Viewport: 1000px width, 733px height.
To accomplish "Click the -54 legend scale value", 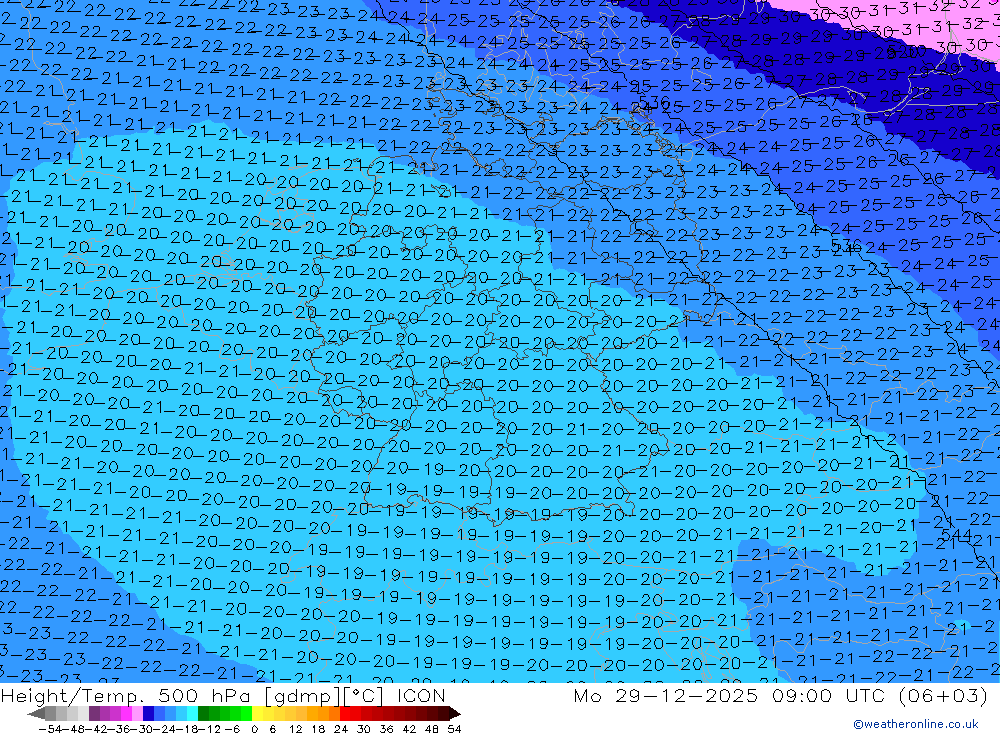I will coord(50,729).
